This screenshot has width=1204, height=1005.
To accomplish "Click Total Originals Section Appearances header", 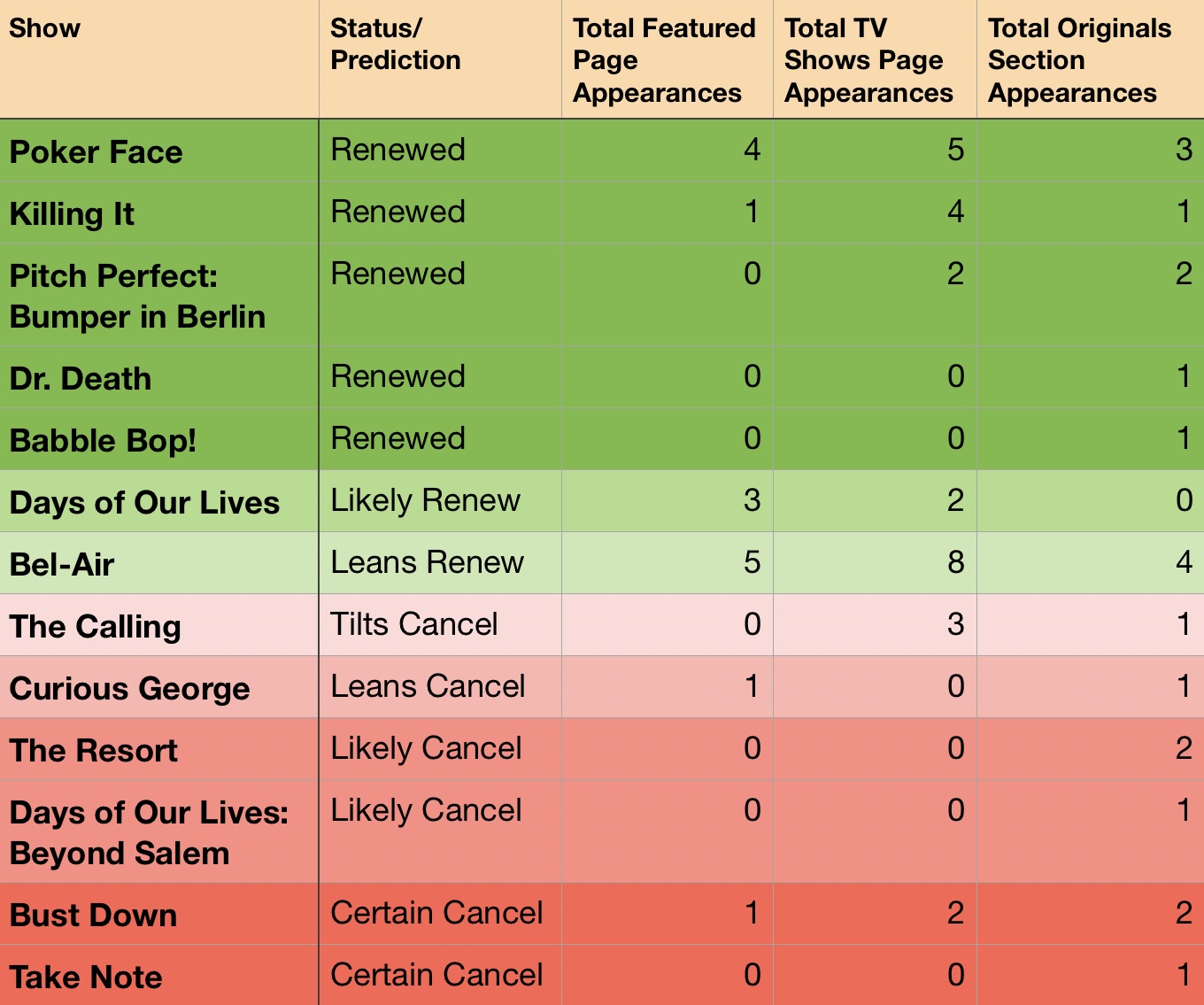I will (x=1091, y=59).
